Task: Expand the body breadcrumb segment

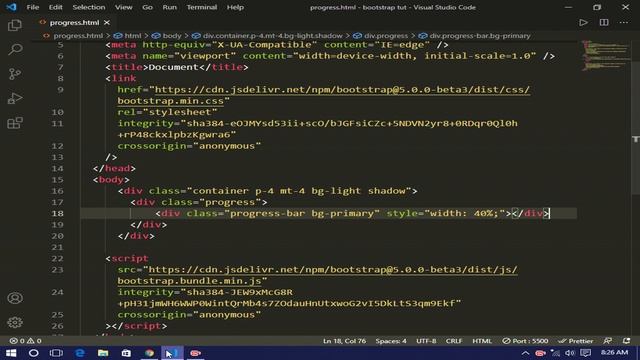Action: [x=172, y=36]
